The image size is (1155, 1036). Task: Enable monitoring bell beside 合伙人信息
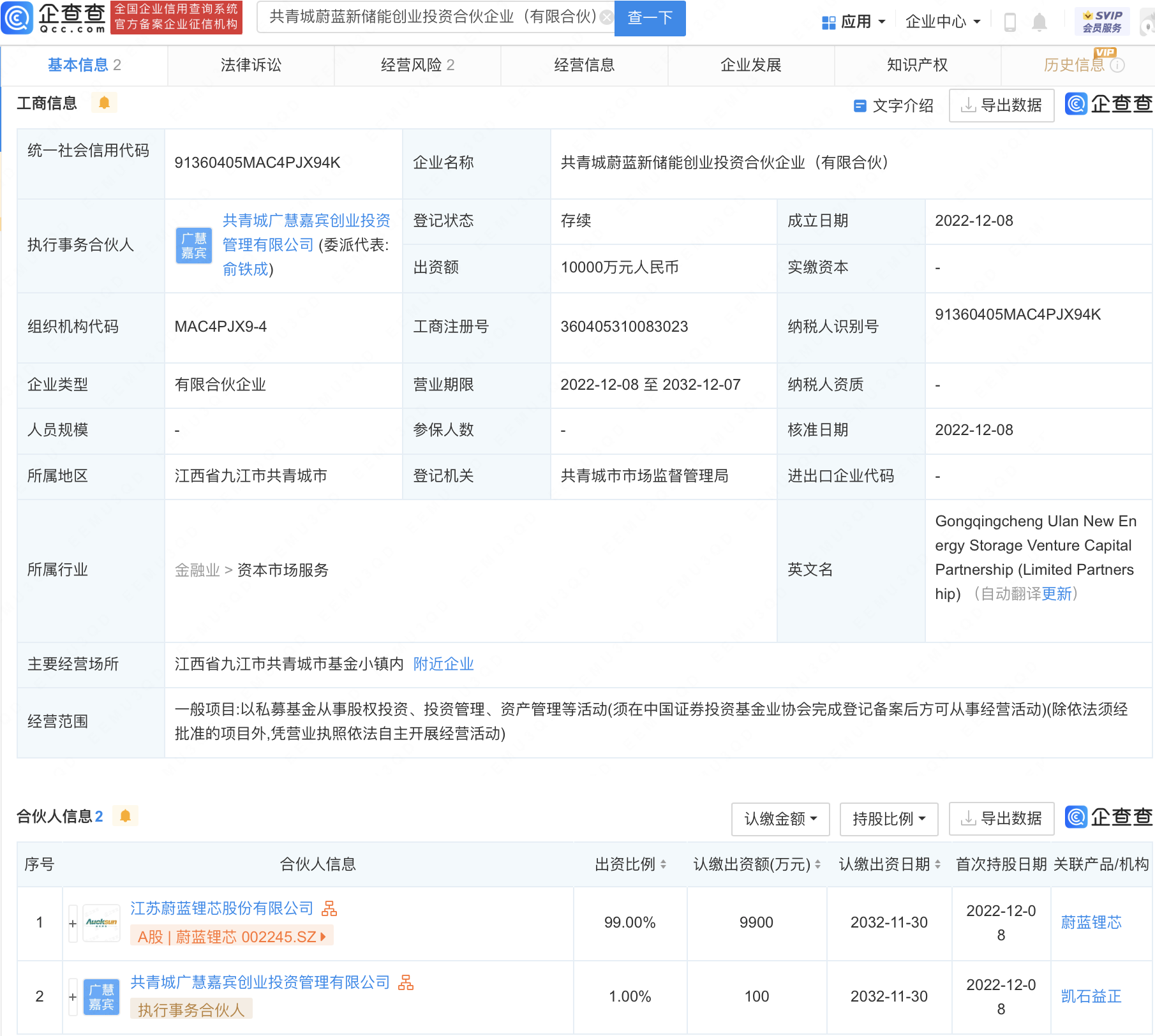click(126, 816)
